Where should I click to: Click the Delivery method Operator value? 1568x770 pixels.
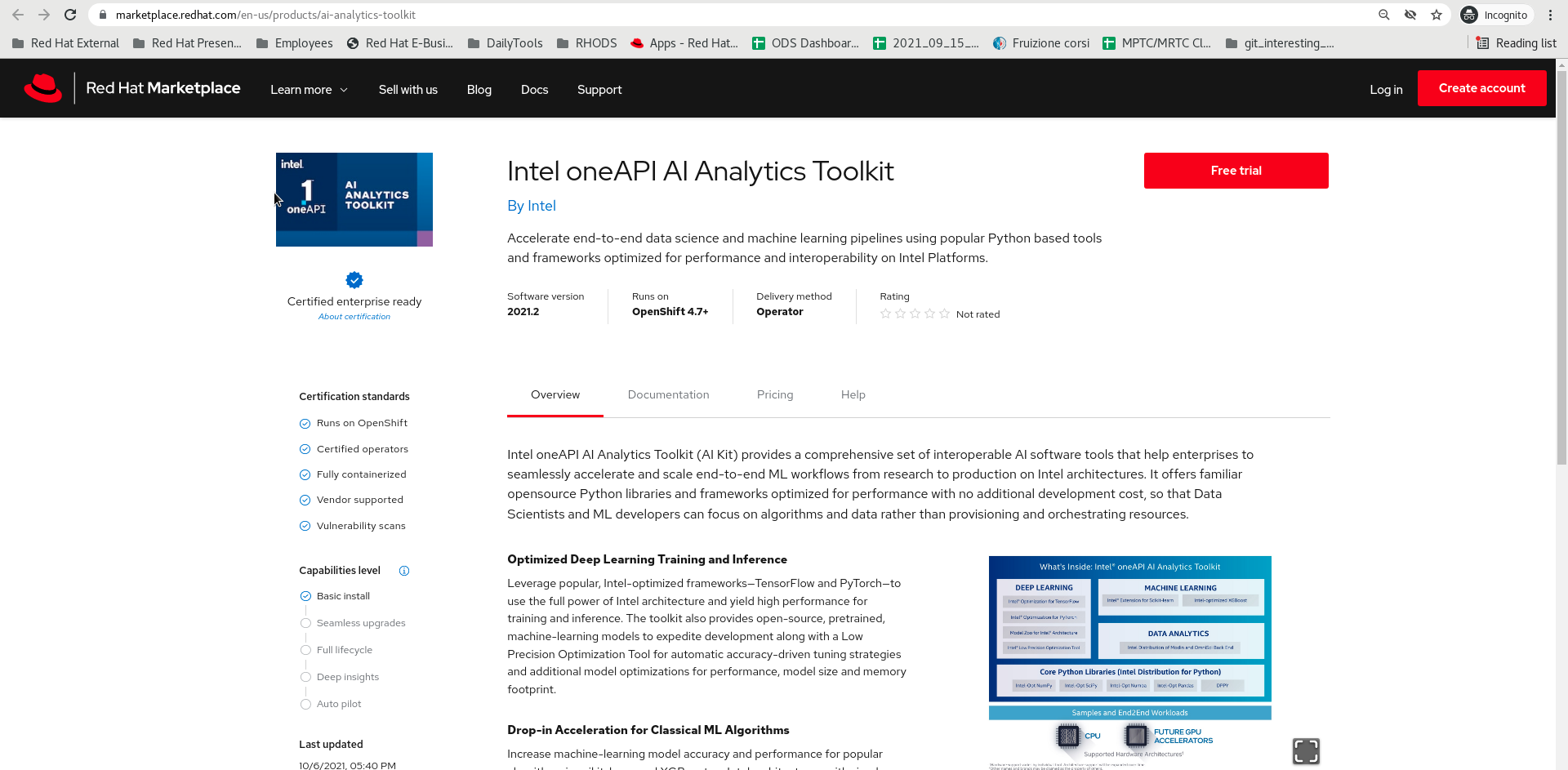(x=780, y=312)
